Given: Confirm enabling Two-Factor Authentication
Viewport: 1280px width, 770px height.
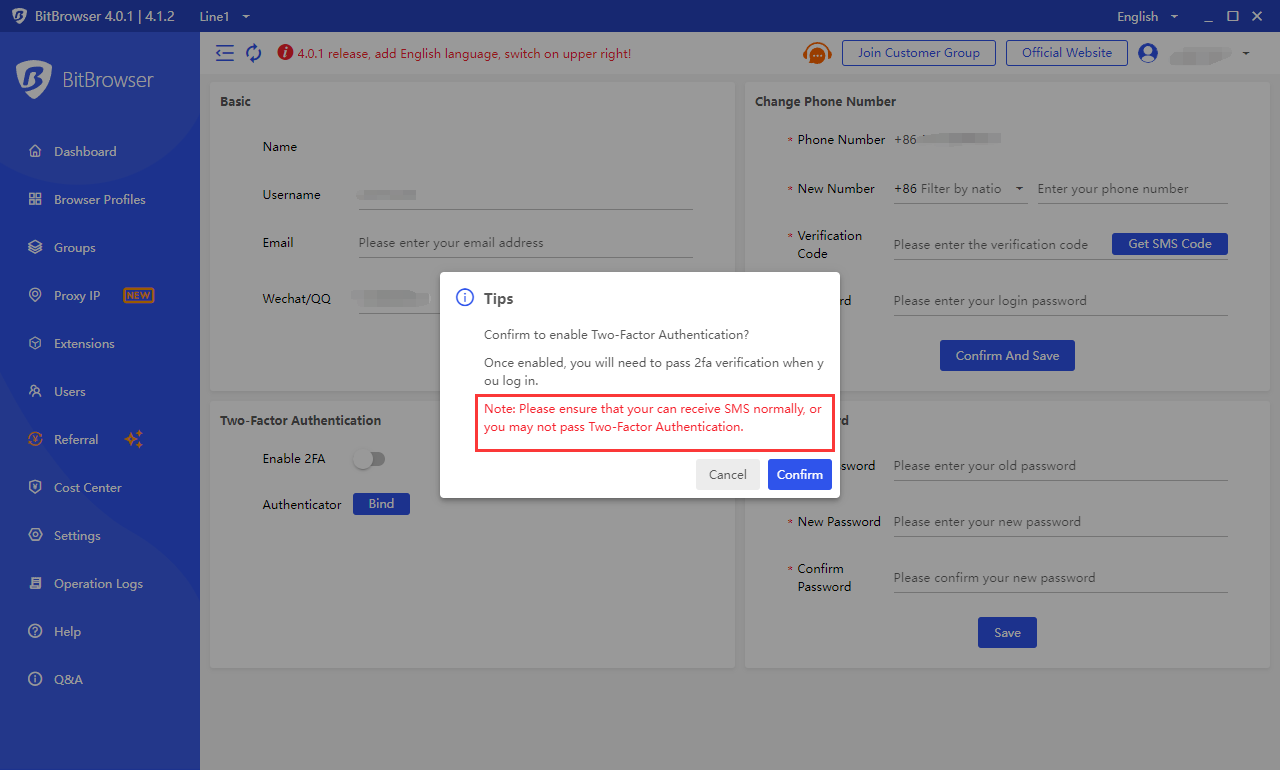Looking at the screenshot, I should click(800, 475).
